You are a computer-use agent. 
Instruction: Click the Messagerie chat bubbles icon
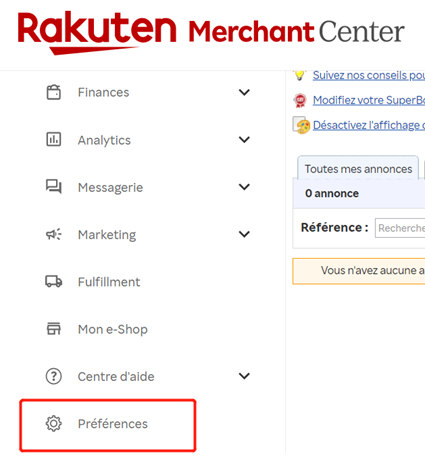[54, 187]
